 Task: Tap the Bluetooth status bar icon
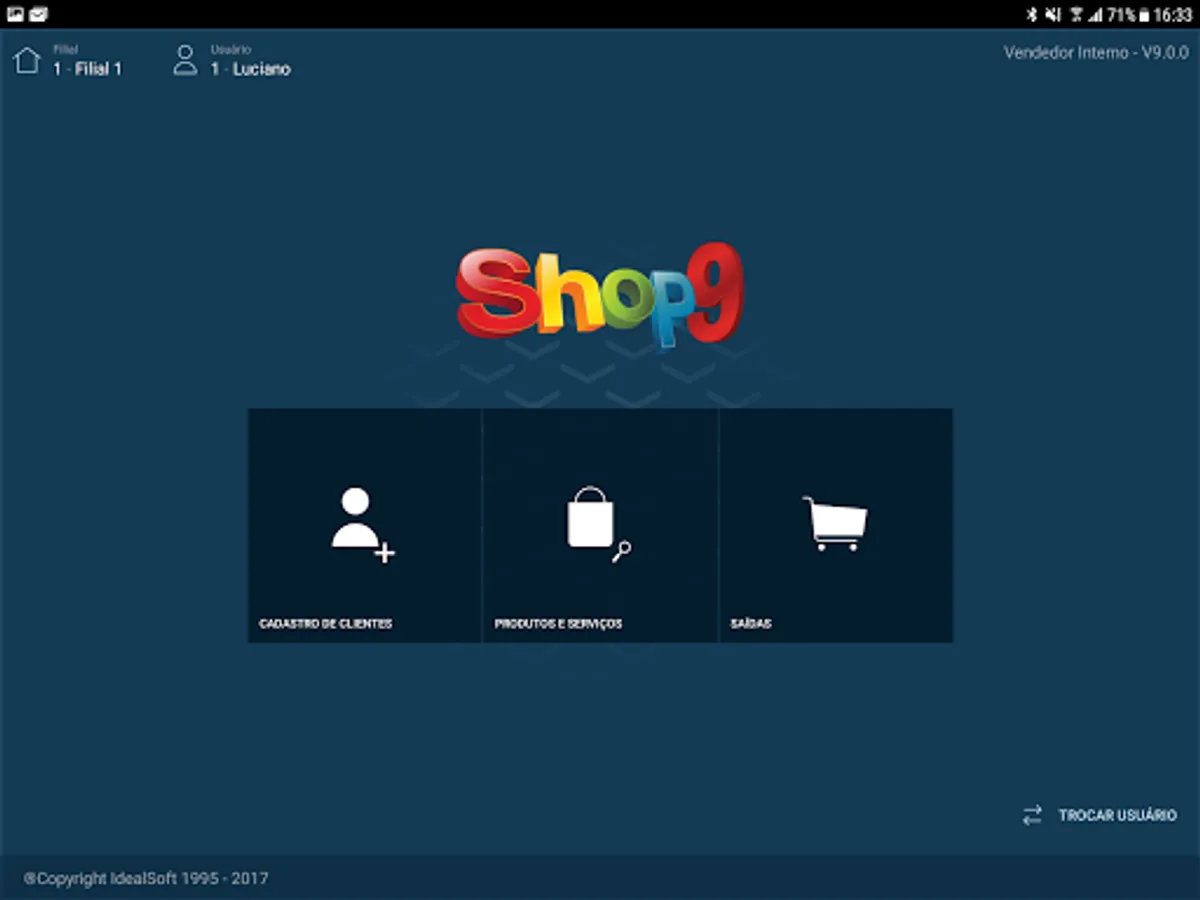[1032, 14]
